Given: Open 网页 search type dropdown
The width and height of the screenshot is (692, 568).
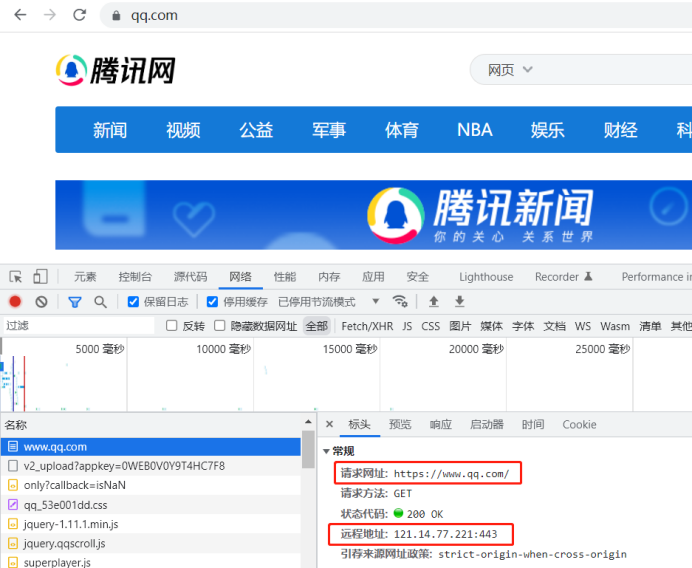Looking at the screenshot, I should (x=510, y=70).
